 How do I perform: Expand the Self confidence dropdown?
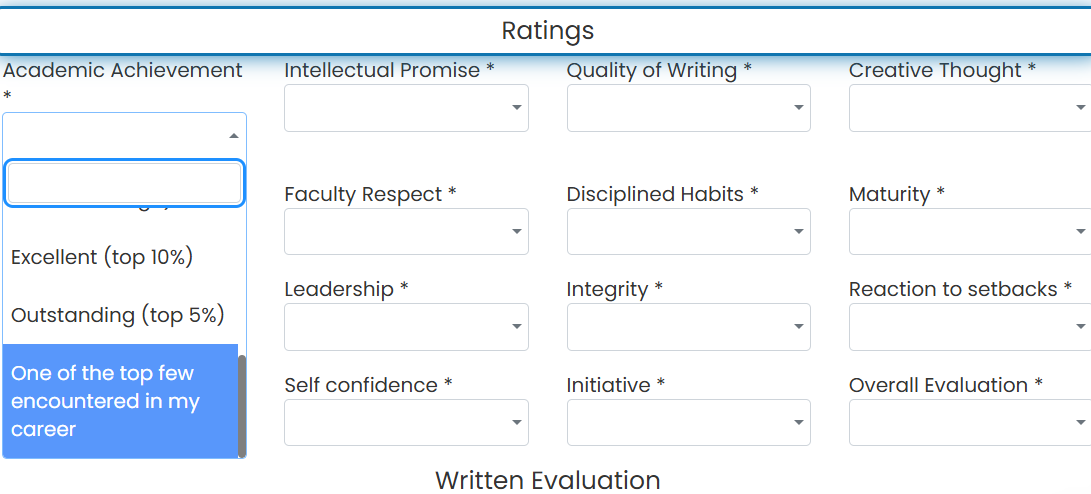pos(406,422)
